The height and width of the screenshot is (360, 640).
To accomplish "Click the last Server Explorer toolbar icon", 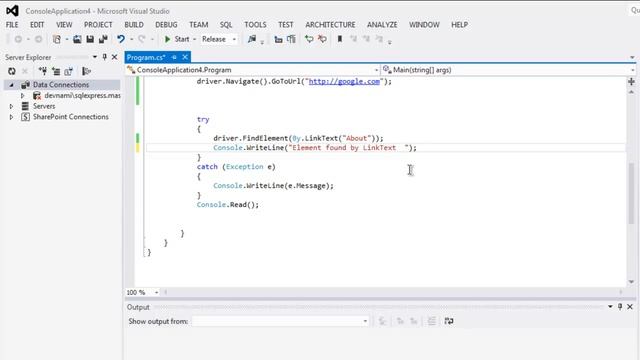I will [86, 71].
